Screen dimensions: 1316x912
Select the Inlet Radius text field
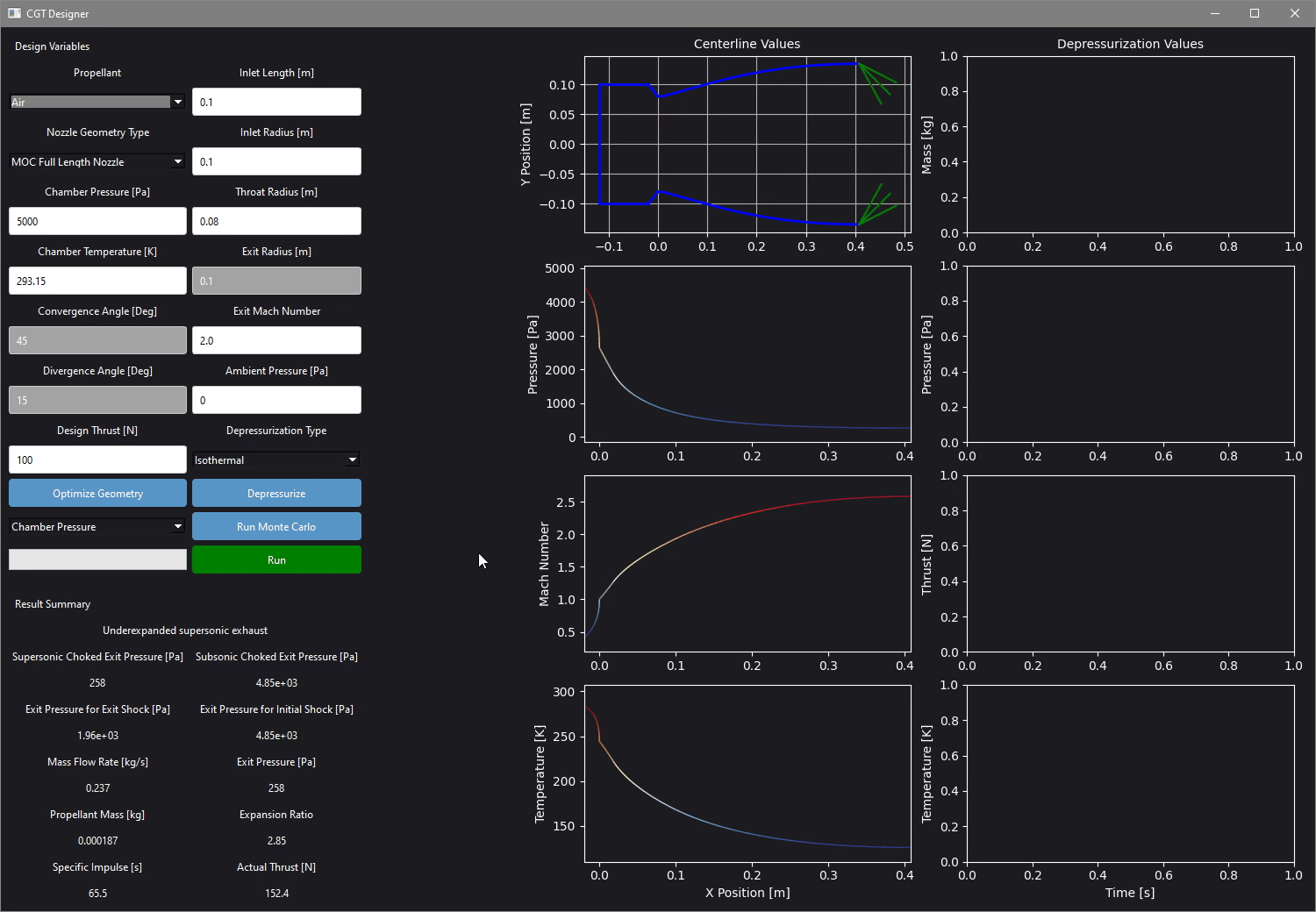[276, 161]
